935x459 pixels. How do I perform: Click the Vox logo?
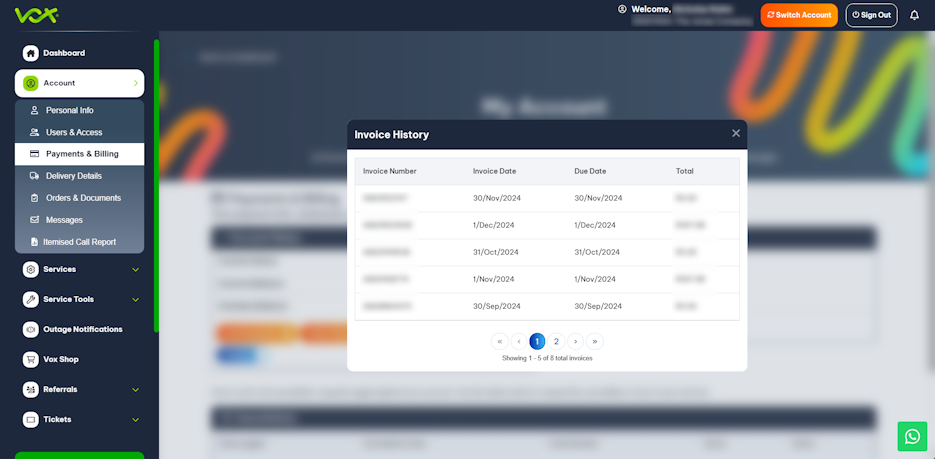[x=36, y=15]
